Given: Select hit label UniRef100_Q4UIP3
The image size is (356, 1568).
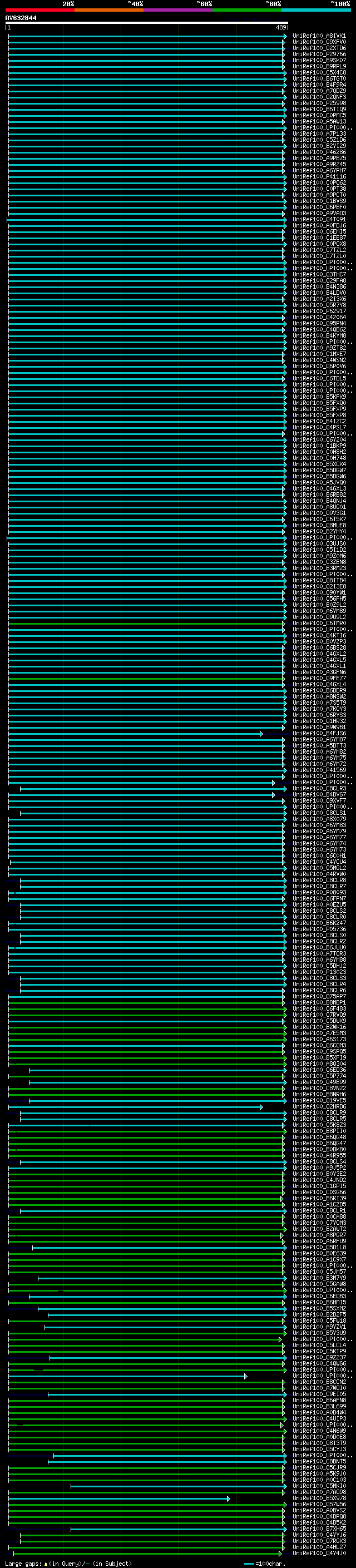Looking at the screenshot, I should [319, 1418].
